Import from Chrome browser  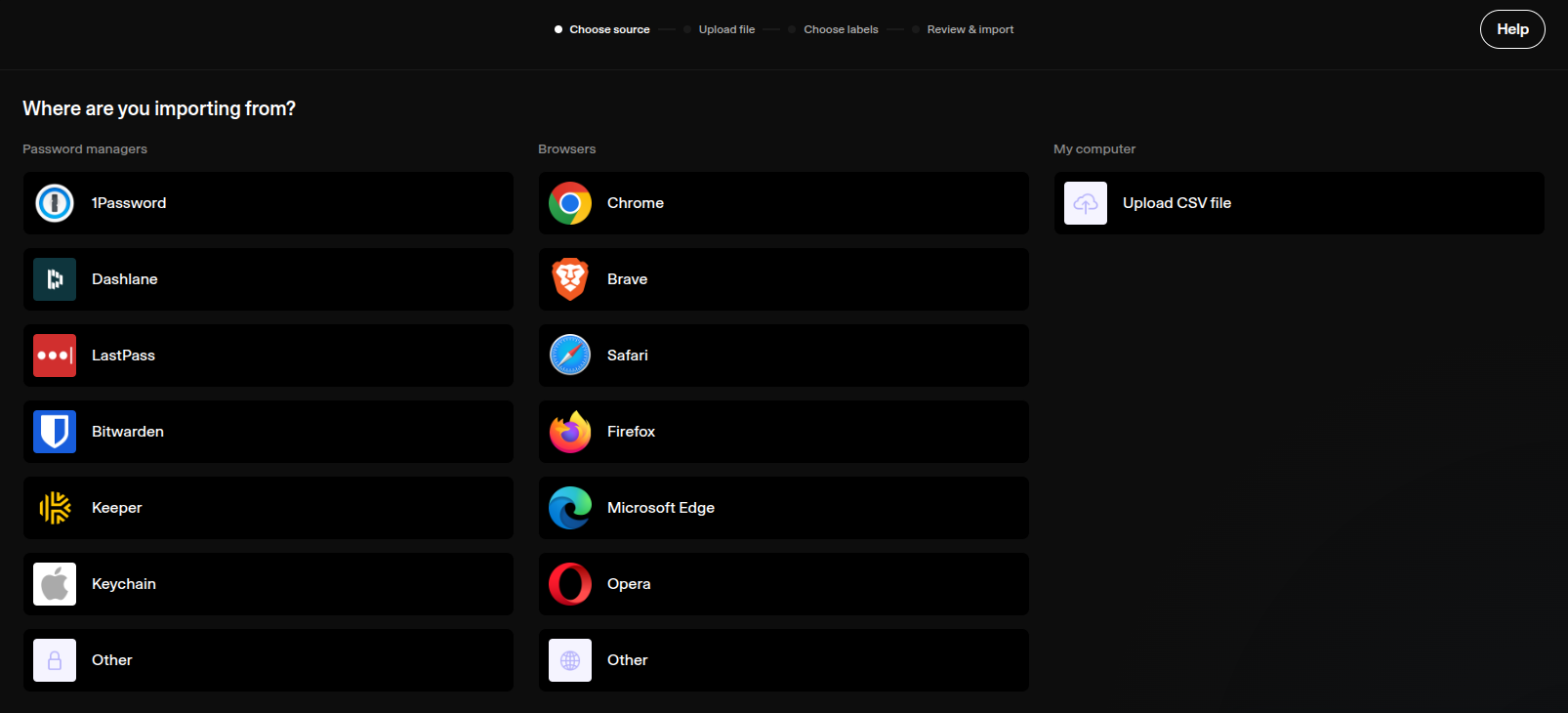tap(784, 203)
